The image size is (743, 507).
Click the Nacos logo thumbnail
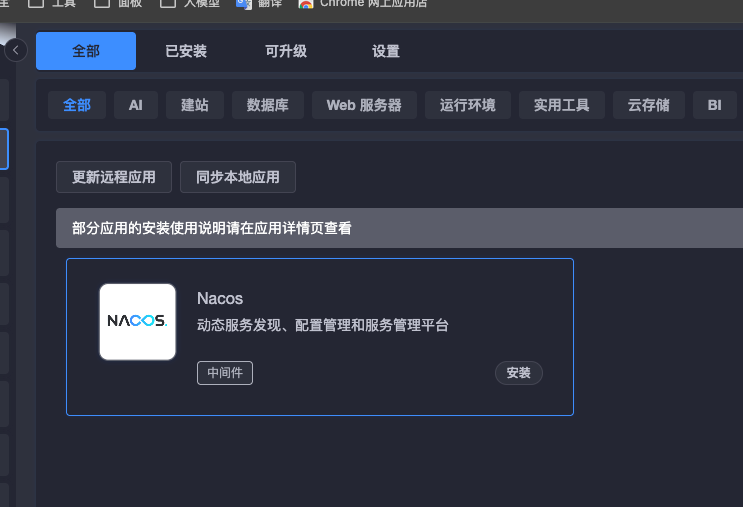pyautogui.click(x=137, y=321)
